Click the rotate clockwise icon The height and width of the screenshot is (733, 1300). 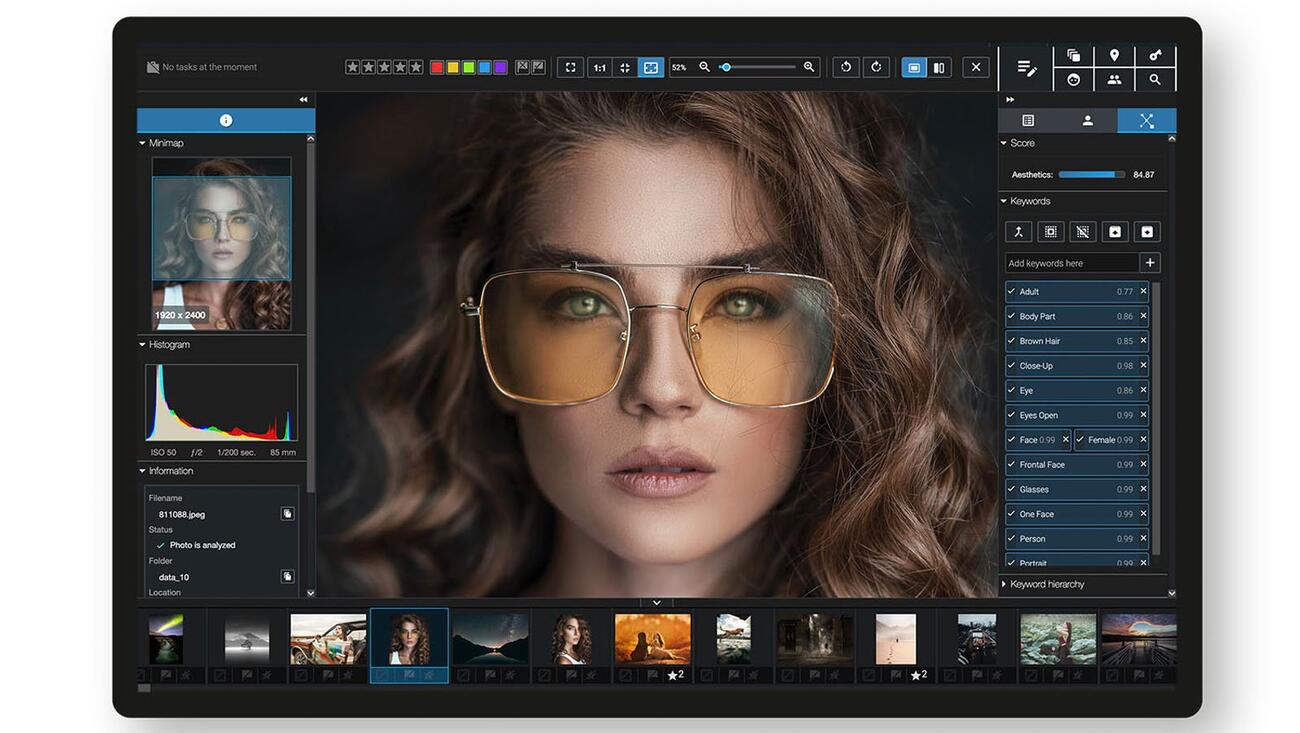tap(876, 67)
